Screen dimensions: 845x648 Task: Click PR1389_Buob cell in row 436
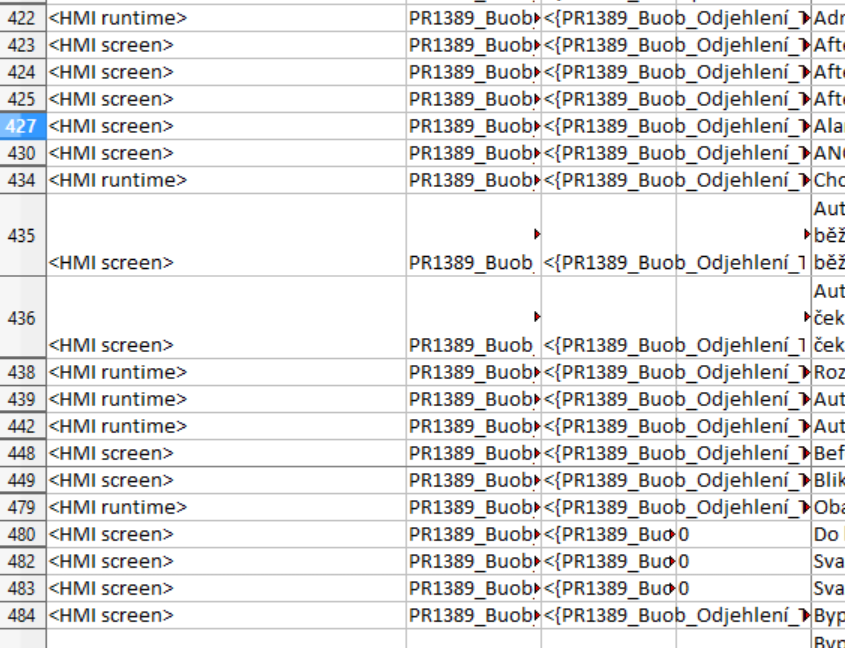pos(472,345)
